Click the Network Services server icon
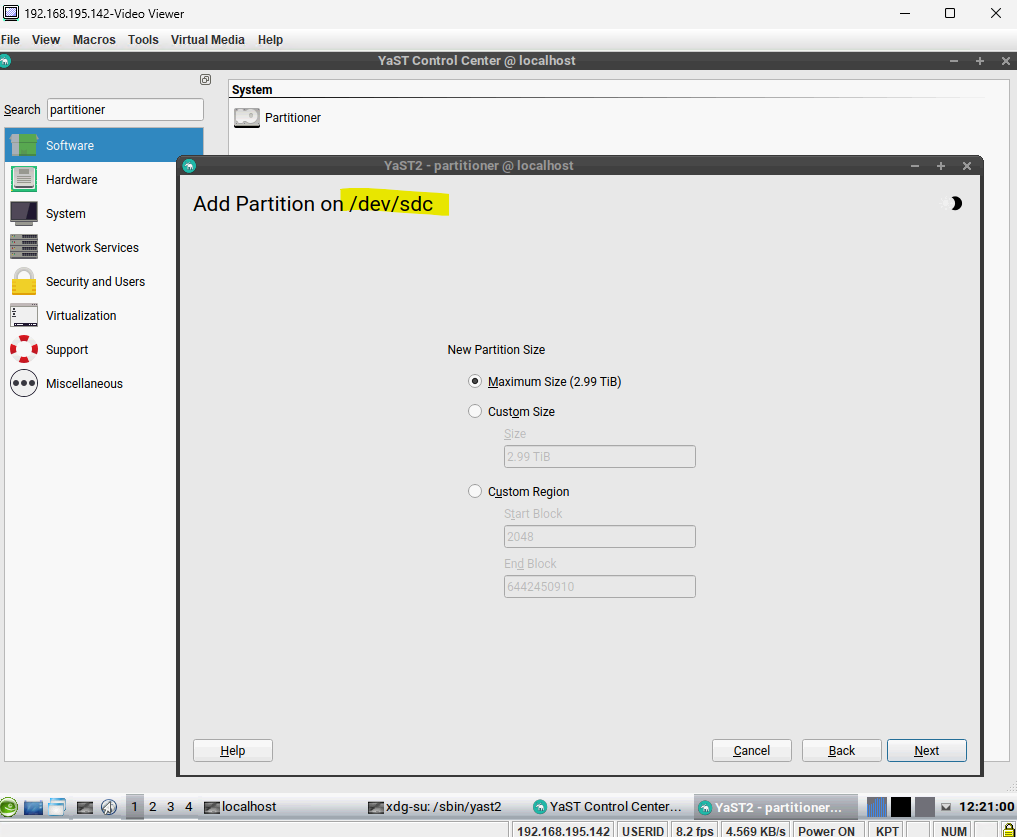Viewport: 1017px width, 837px height. pyautogui.click(x=24, y=247)
